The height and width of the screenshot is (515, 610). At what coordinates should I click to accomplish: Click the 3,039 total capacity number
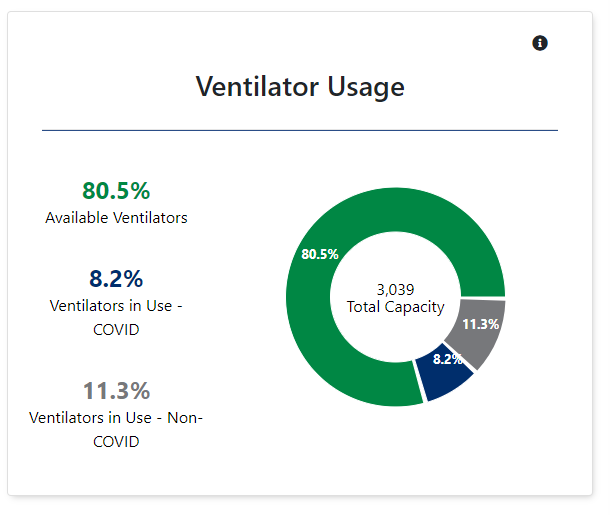pyautogui.click(x=395, y=288)
